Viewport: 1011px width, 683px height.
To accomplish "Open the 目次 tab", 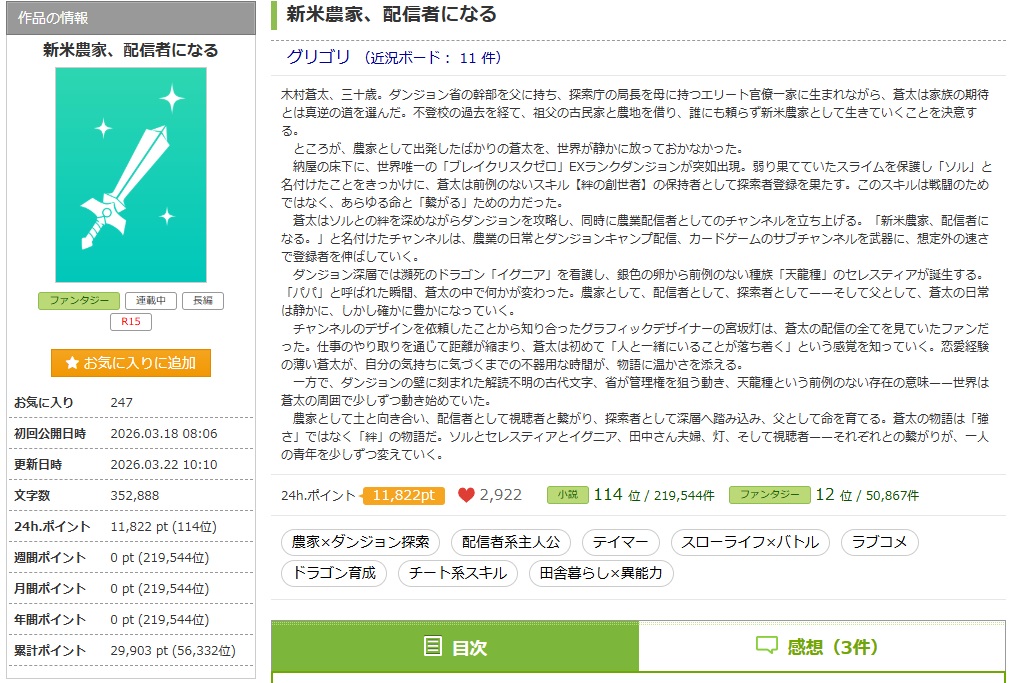I will pos(455,647).
